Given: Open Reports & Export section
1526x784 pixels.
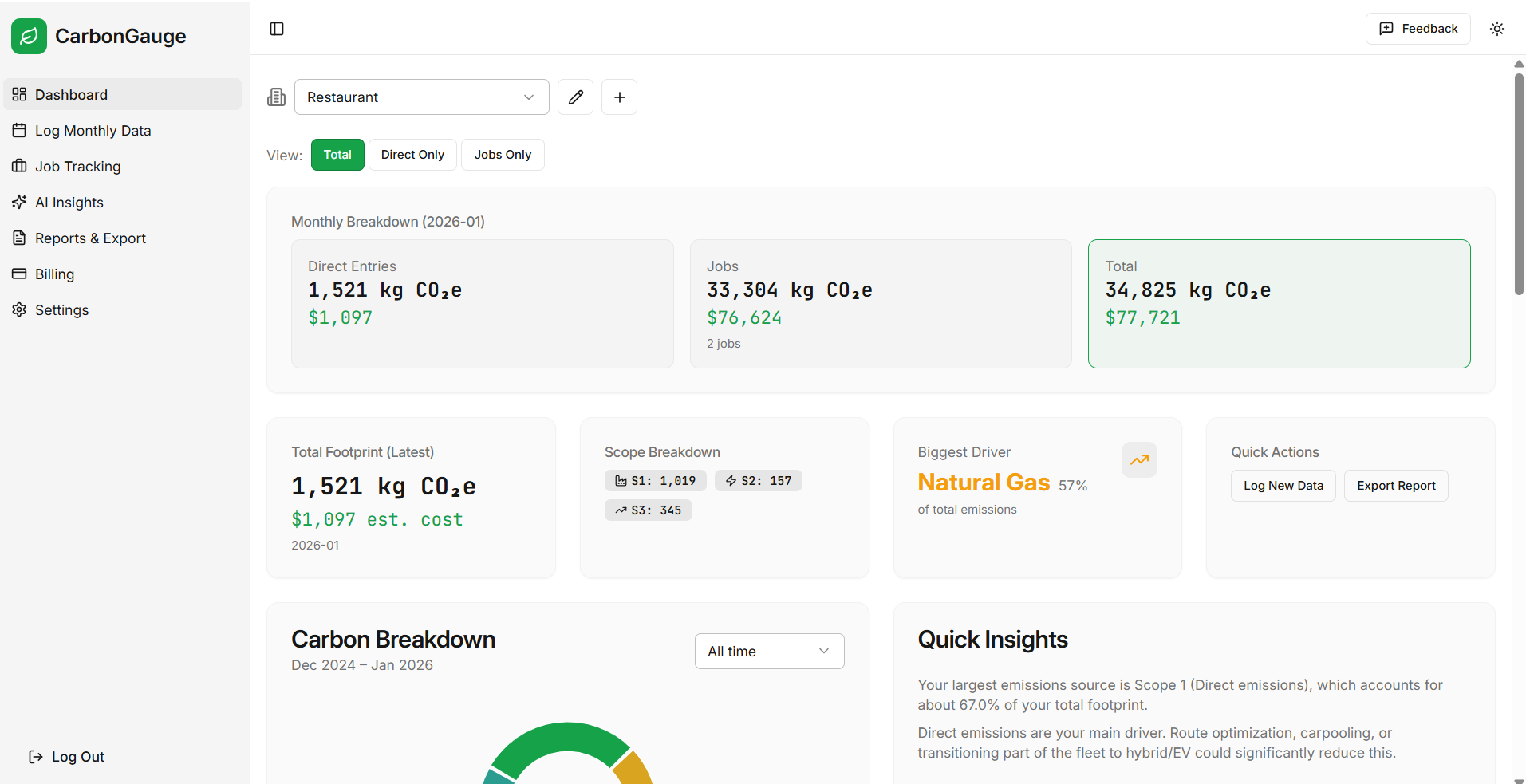Looking at the screenshot, I should (123, 238).
